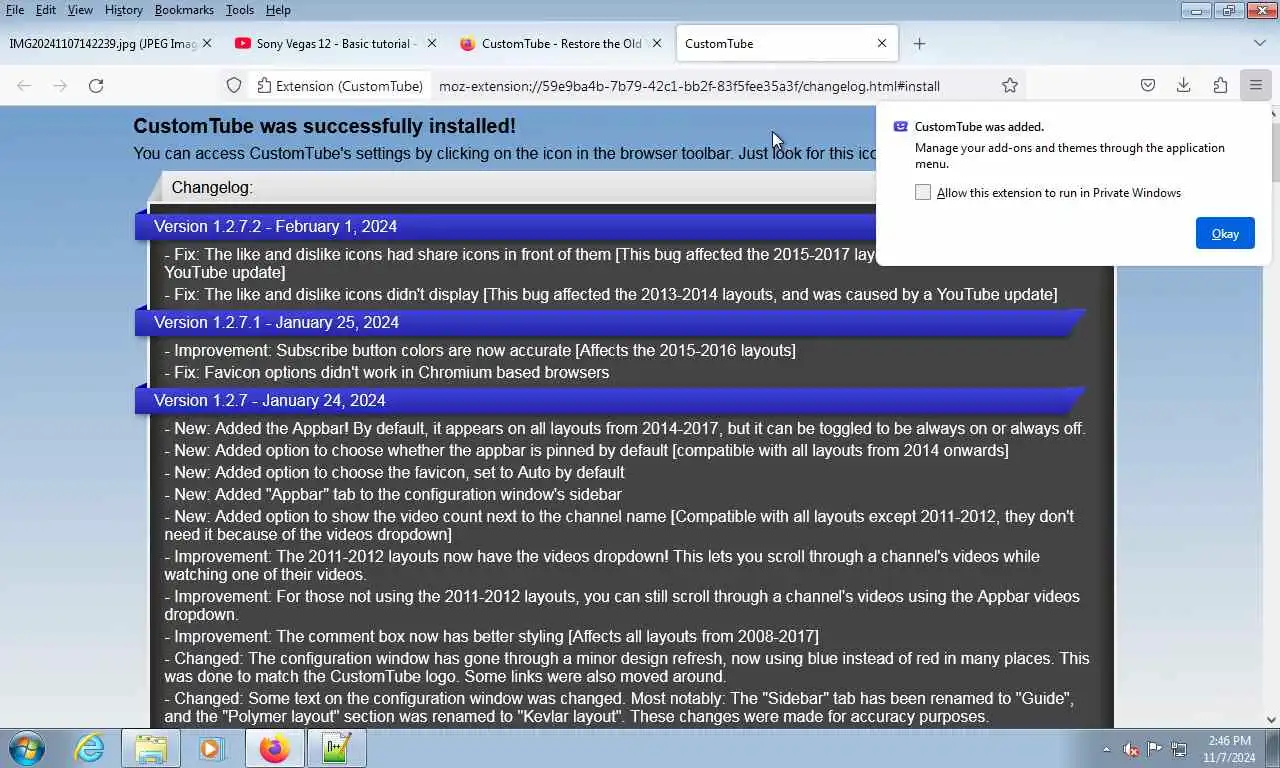This screenshot has width=1280, height=768.
Task: Reload the current page
Action: coord(96,86)
